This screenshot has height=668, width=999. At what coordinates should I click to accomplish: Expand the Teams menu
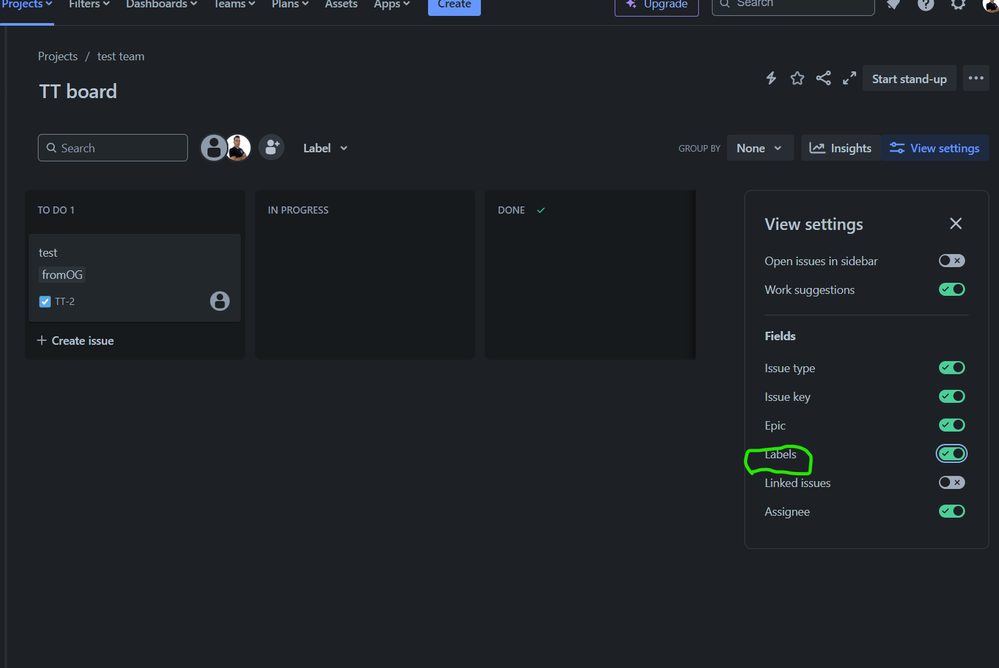click(x=234, y=5)
